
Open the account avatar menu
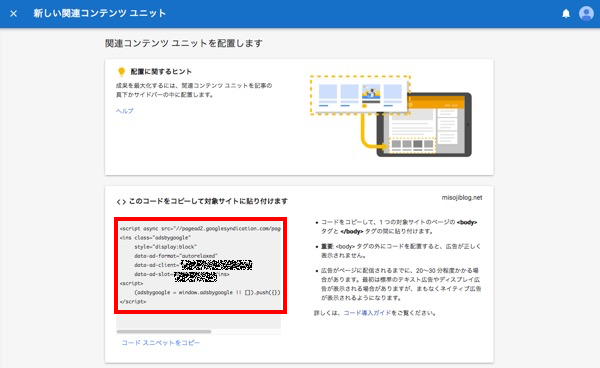click(586, 13)
